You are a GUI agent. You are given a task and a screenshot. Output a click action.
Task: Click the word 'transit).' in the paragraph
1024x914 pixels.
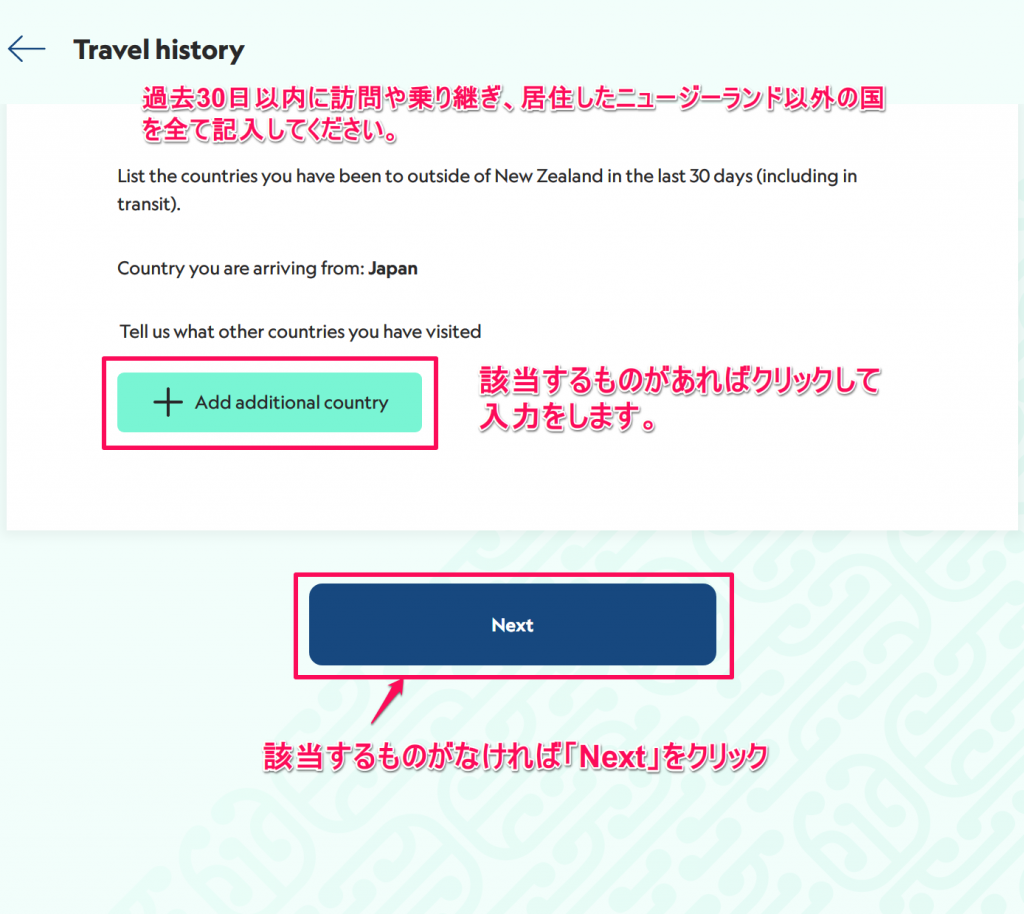point(149,204)
